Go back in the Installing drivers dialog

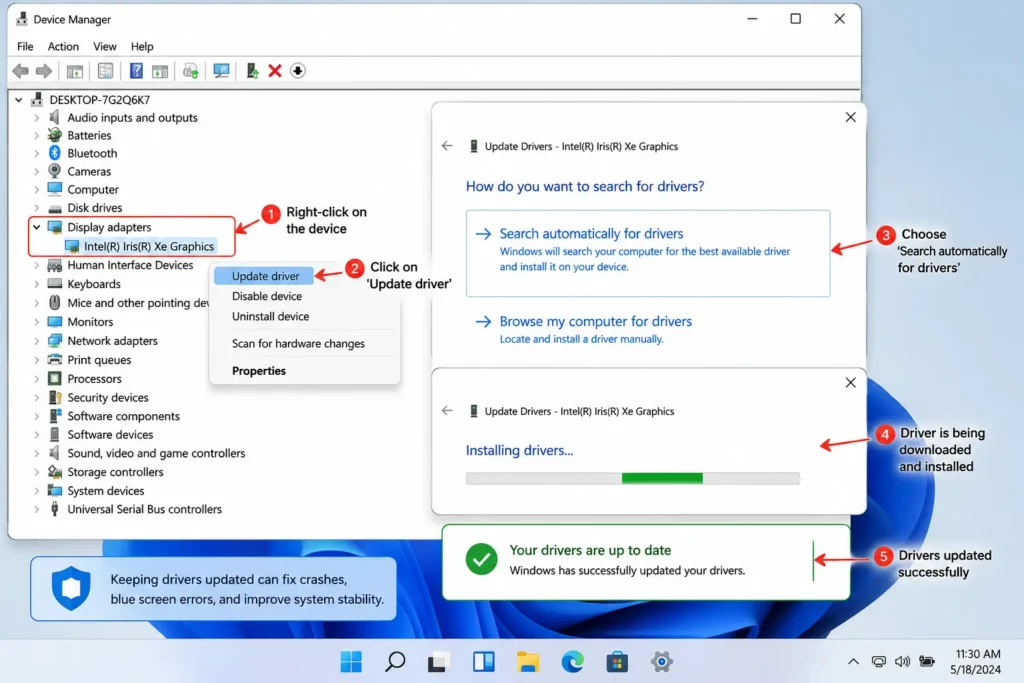(447, 411)
